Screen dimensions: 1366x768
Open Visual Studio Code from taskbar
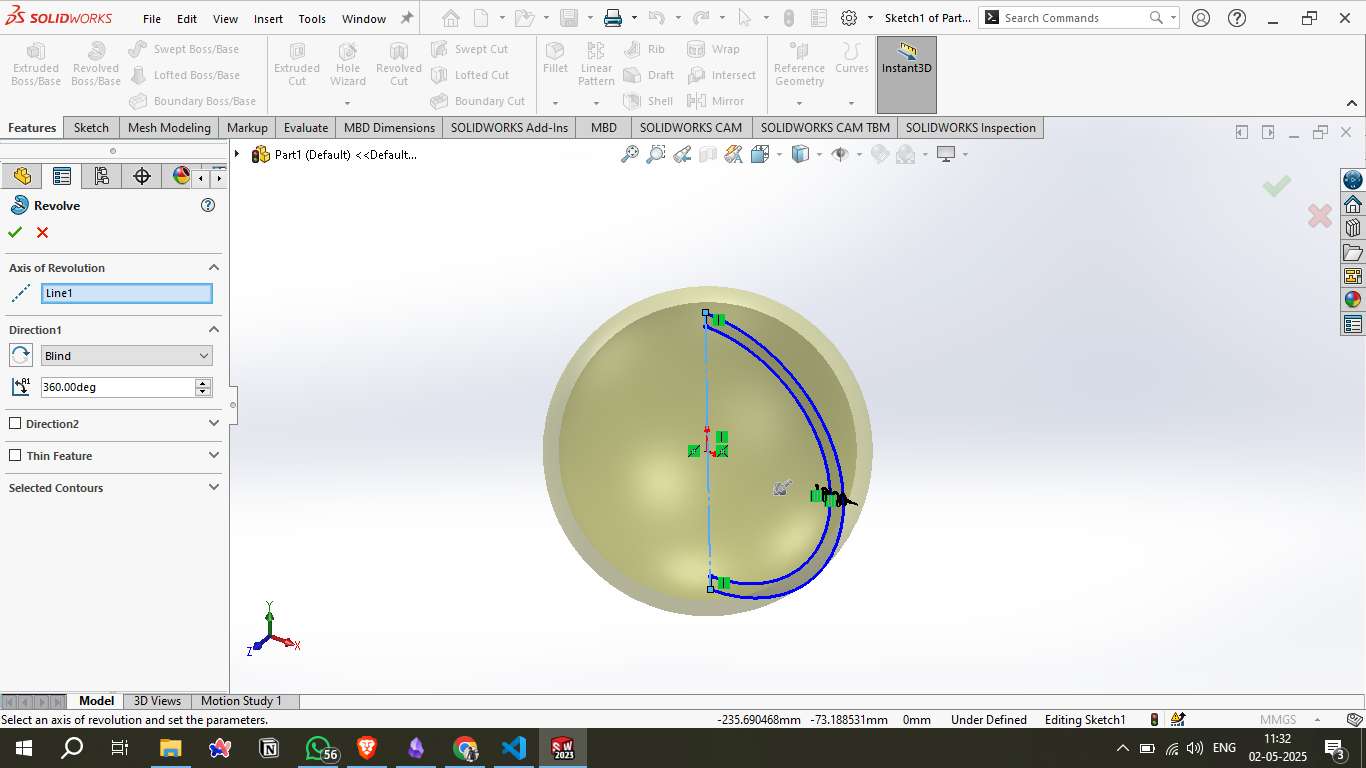click(514, 748)
